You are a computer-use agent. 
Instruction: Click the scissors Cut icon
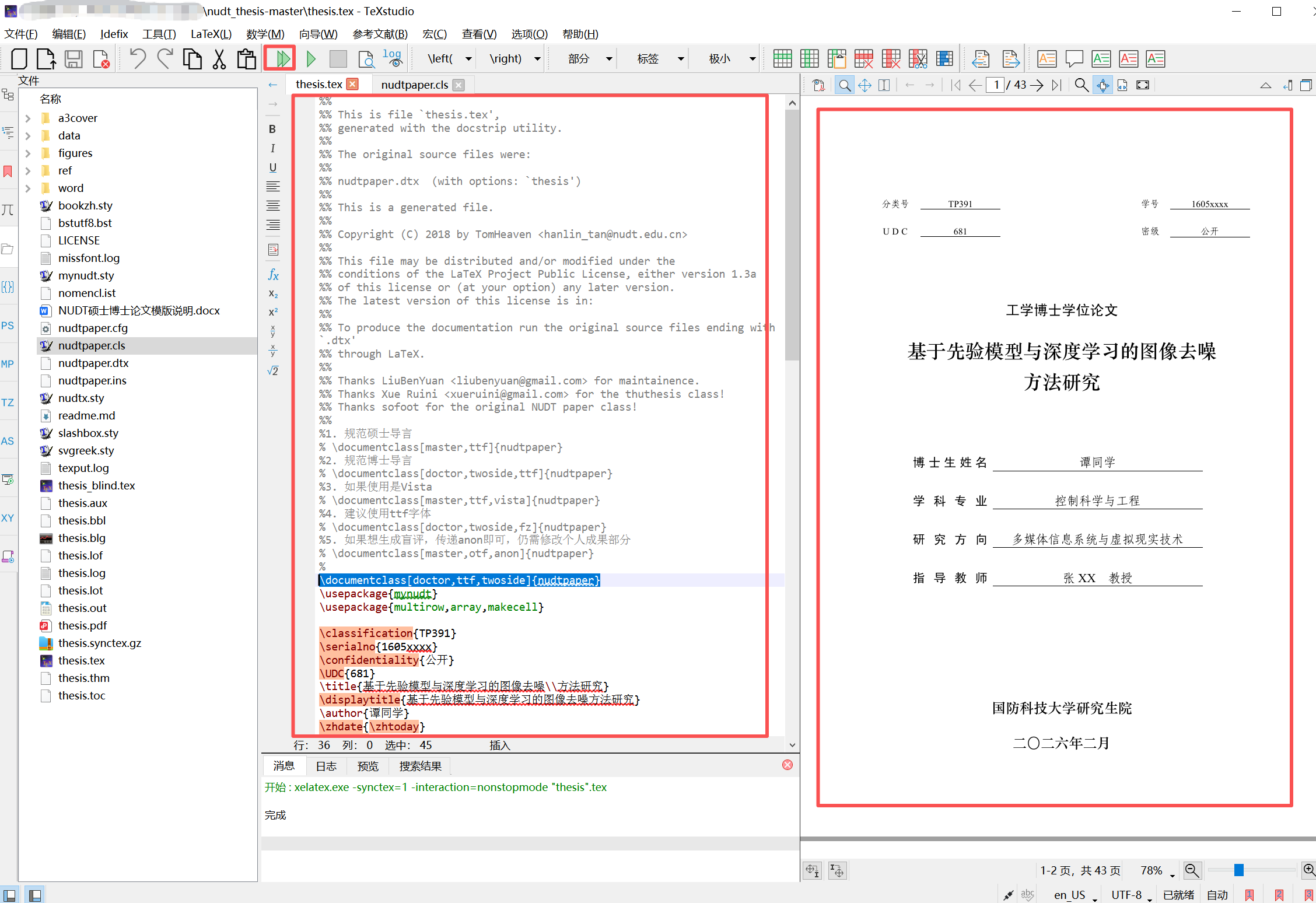click(x=219, y=59)
